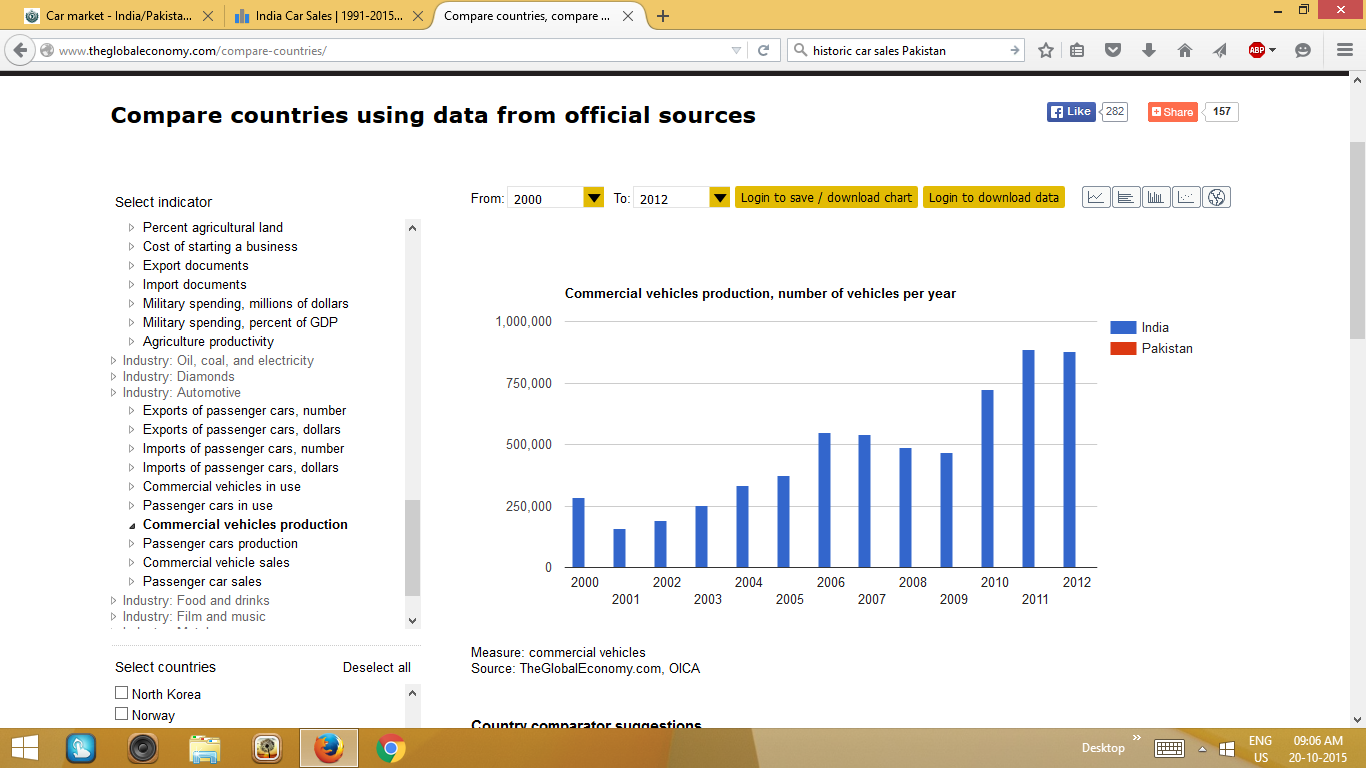Check the North Korea checkbox

122,693
